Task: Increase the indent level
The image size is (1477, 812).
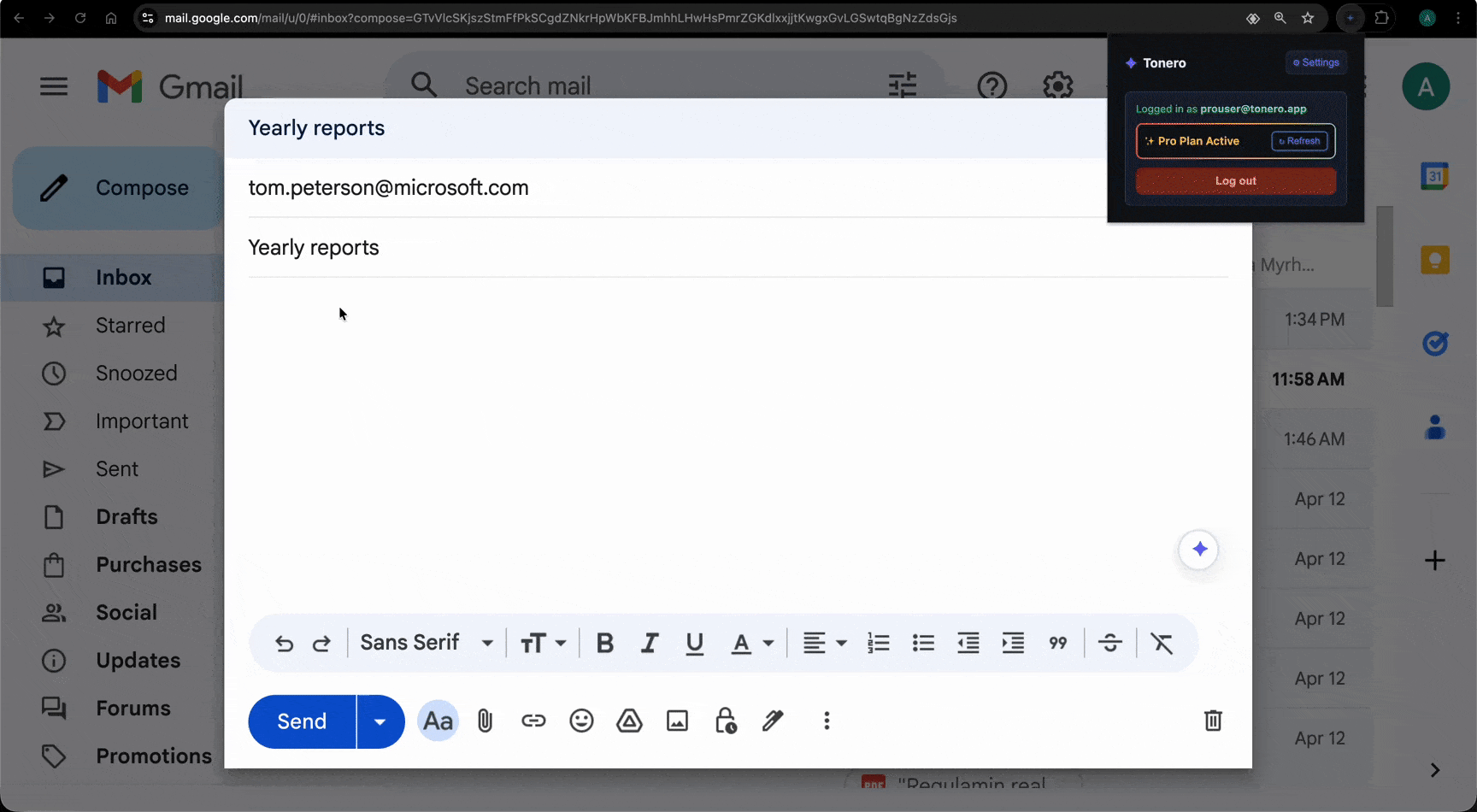Action: (1013, 643)
